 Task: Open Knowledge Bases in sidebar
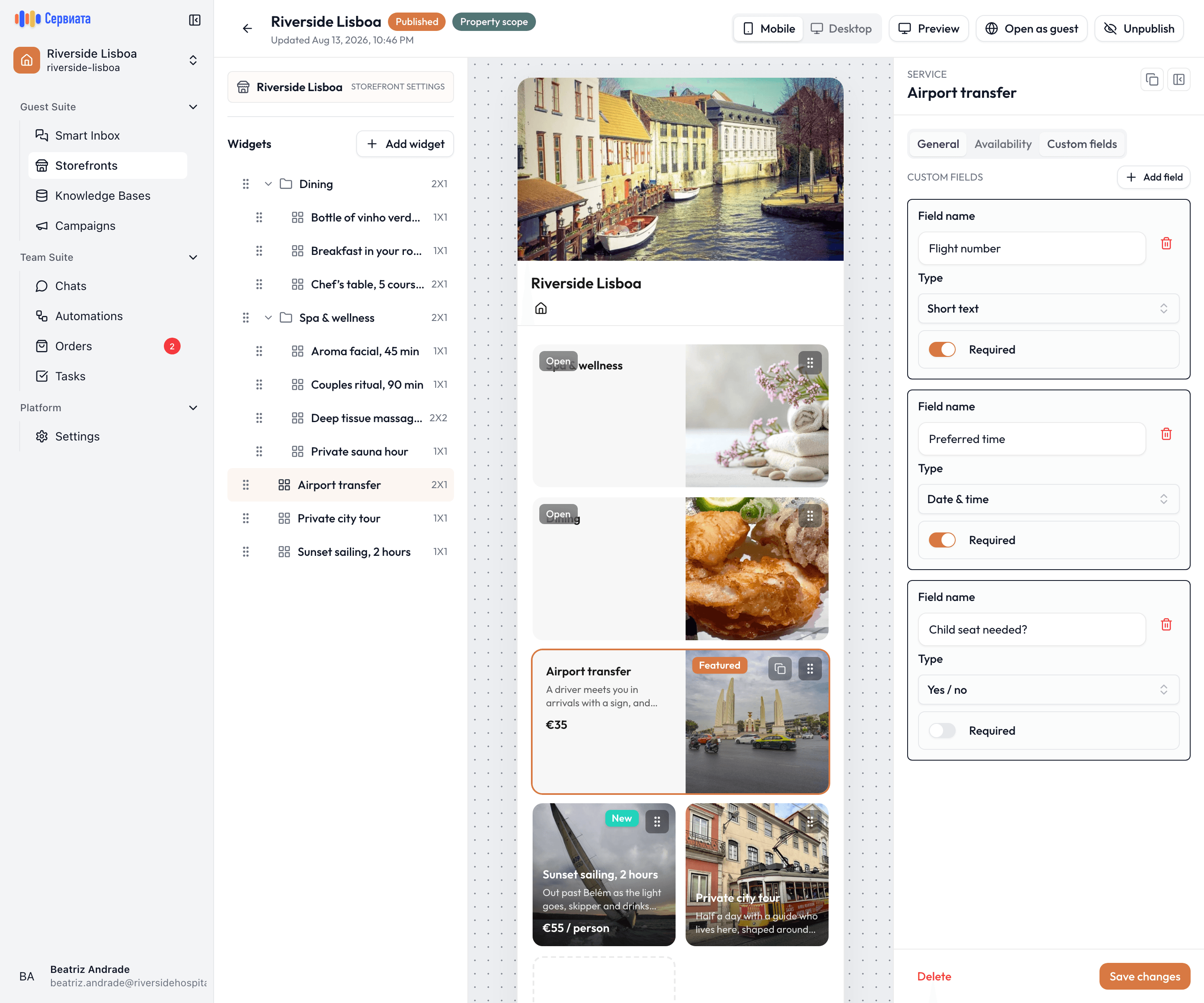(108, 196)
